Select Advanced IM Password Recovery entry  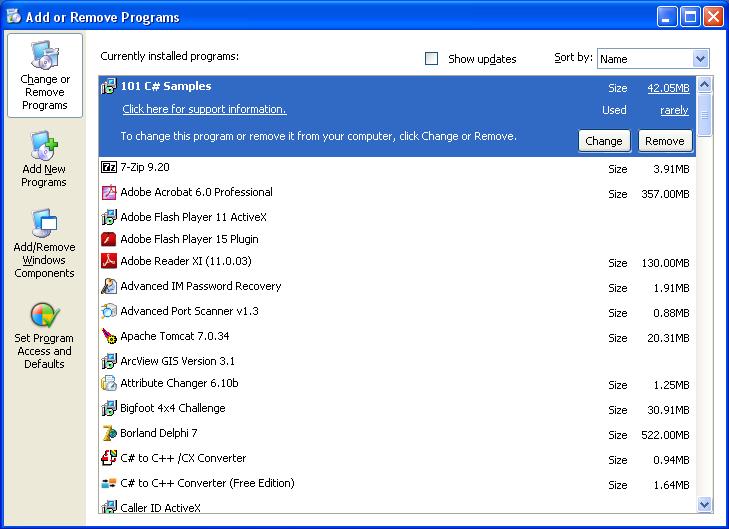point(397,286)
